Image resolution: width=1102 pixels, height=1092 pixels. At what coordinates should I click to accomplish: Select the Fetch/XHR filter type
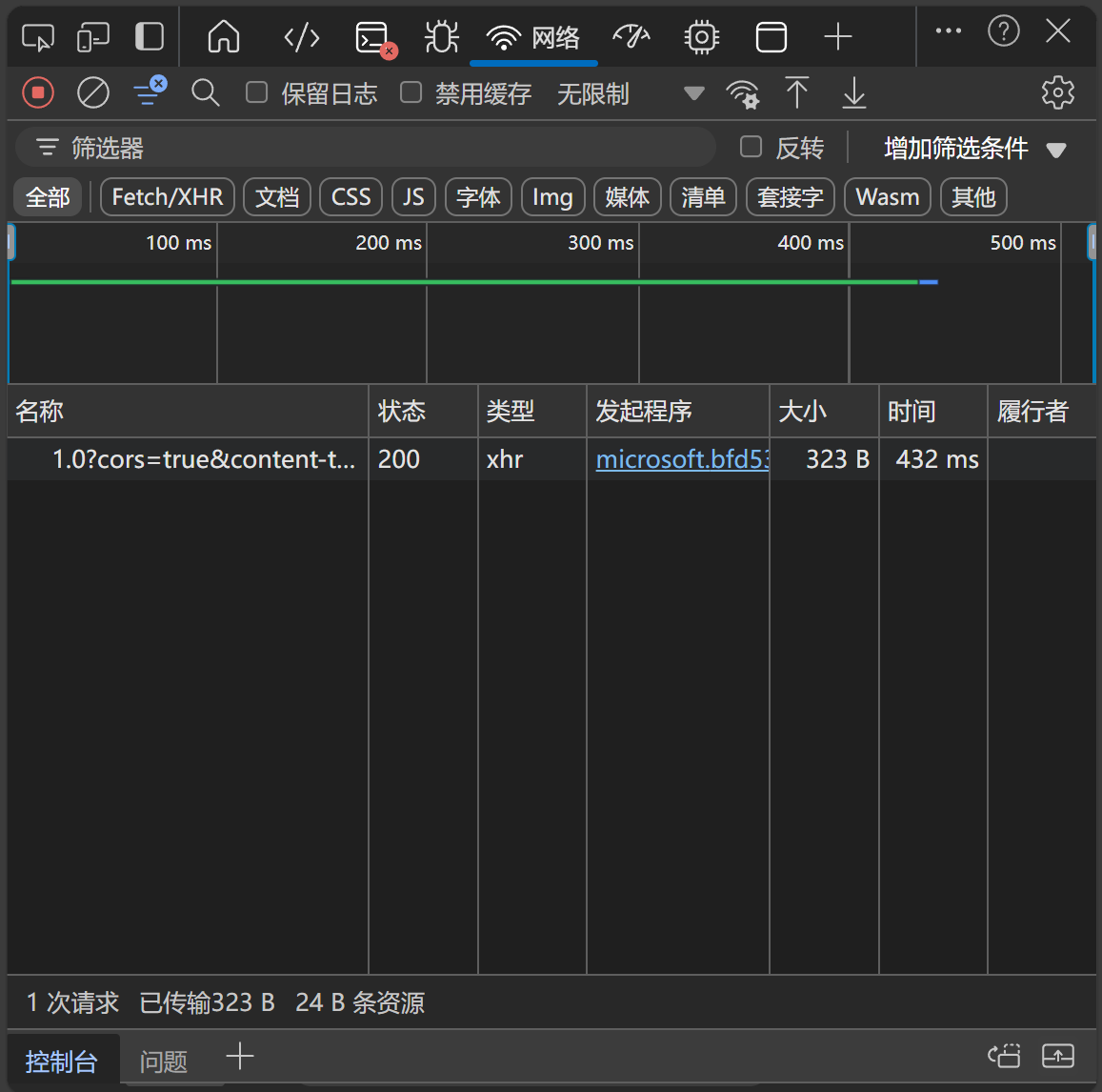(168, 197)
